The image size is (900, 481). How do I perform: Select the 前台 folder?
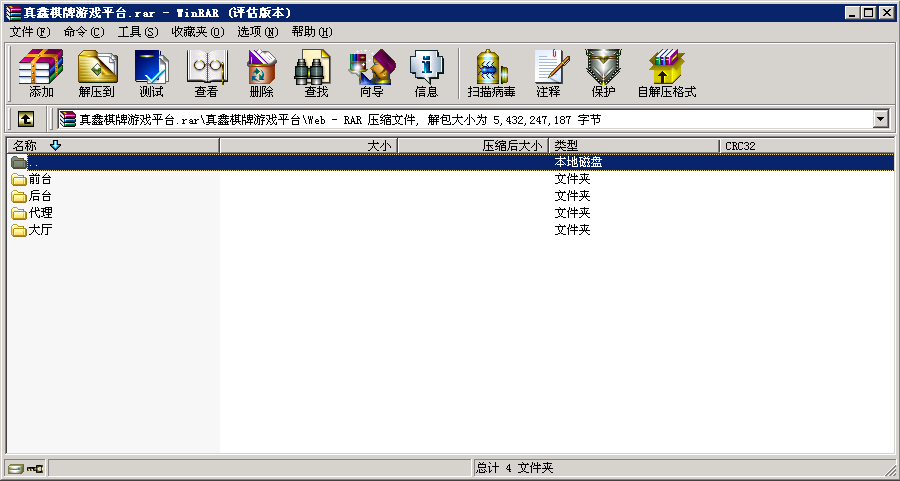(40, 179)
